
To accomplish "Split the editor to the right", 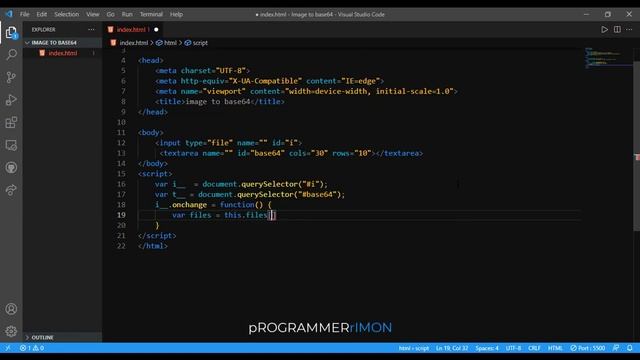I will point(617,29).
